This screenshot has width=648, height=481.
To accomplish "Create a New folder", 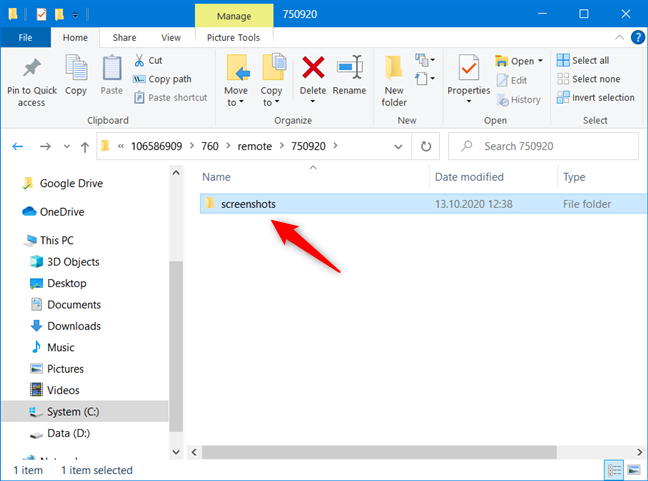I will click(394, 81).
